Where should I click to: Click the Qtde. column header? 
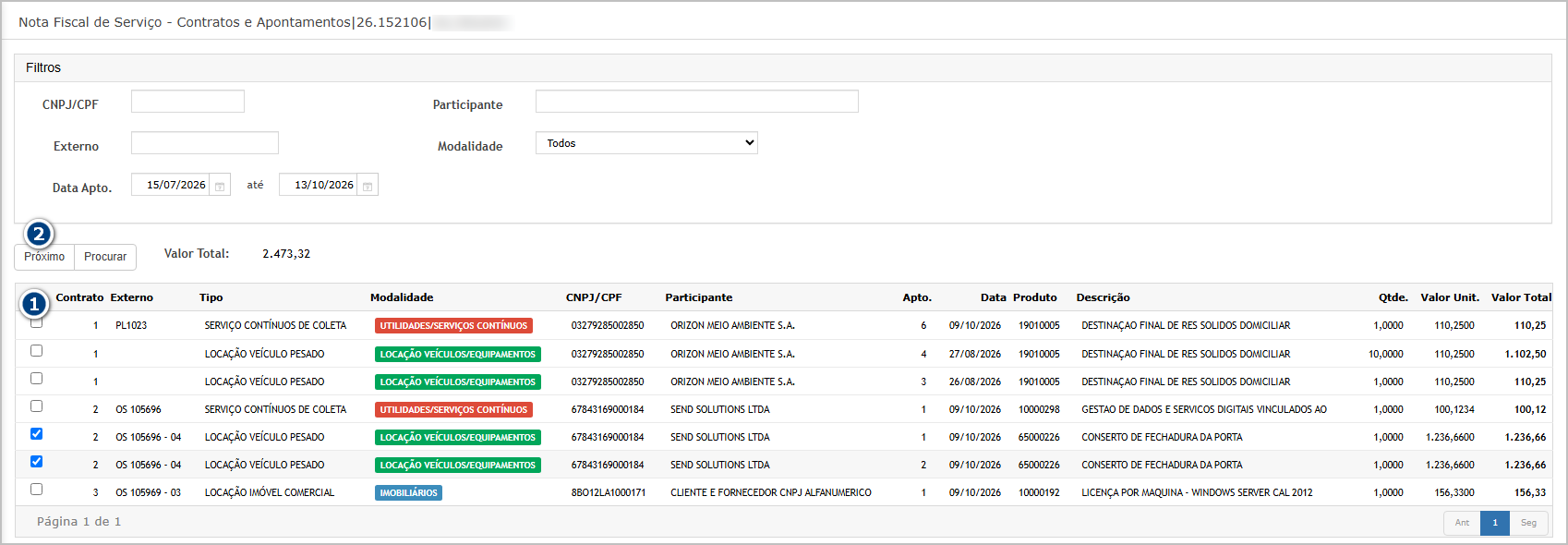(1393, 297)
